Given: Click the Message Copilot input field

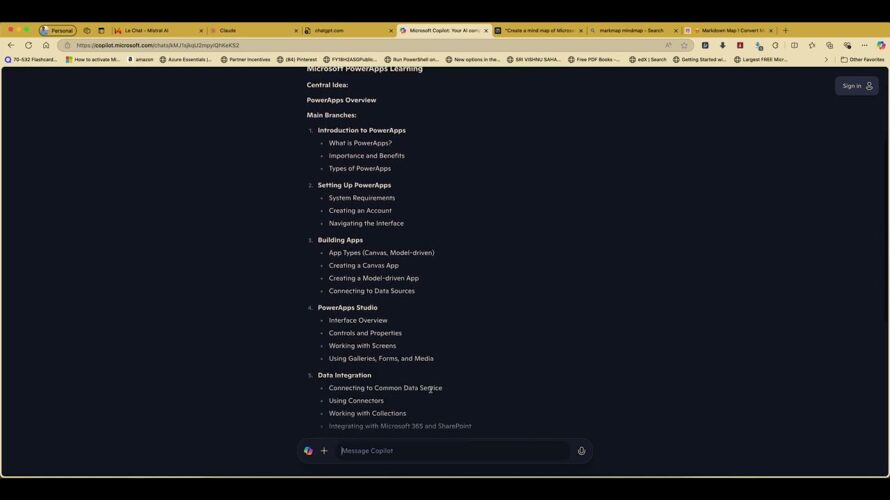Looking at the screenshot, I should tap(454, 451).
